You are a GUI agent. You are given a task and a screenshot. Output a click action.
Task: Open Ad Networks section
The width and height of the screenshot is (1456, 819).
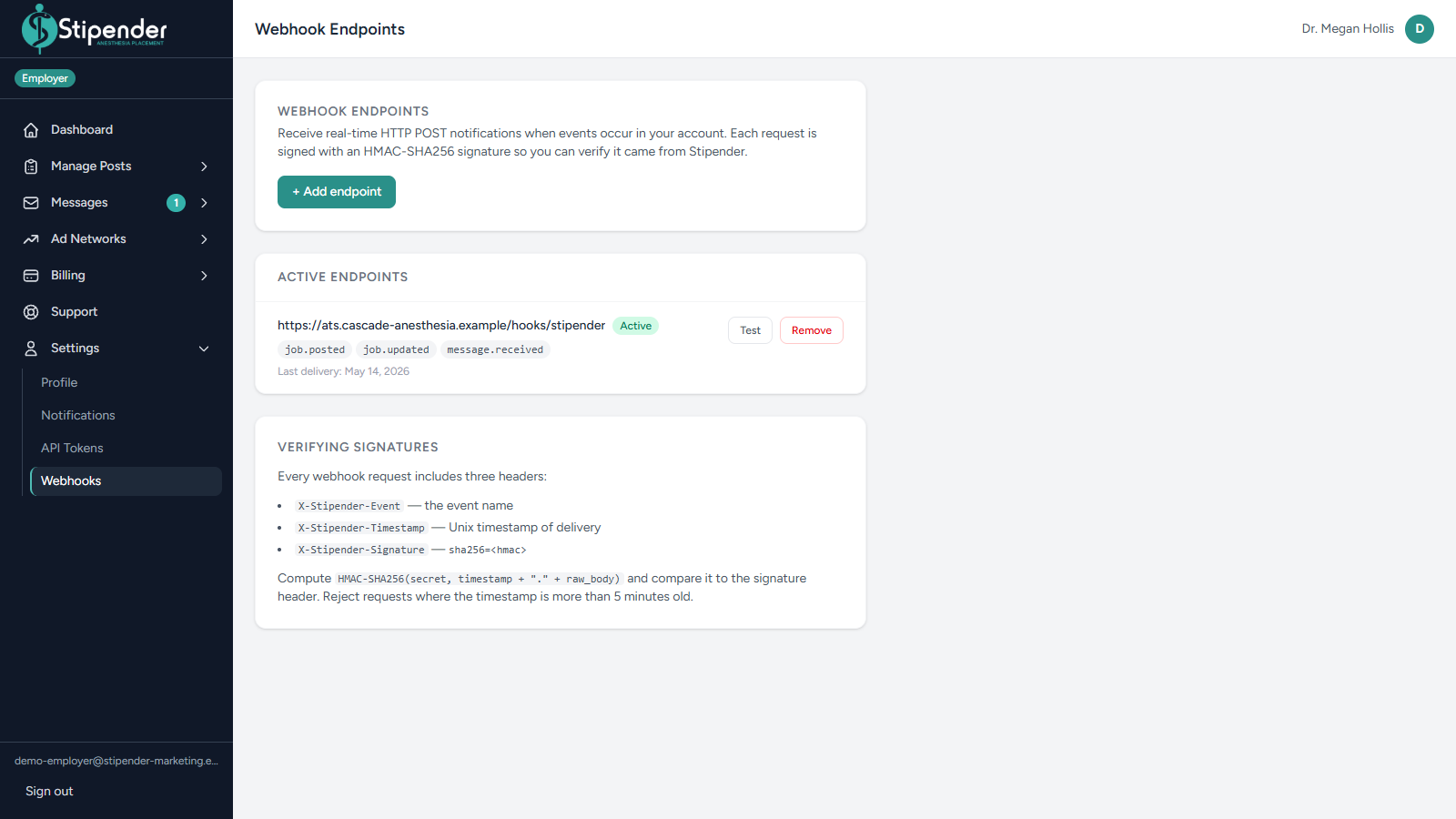(116, 239)
